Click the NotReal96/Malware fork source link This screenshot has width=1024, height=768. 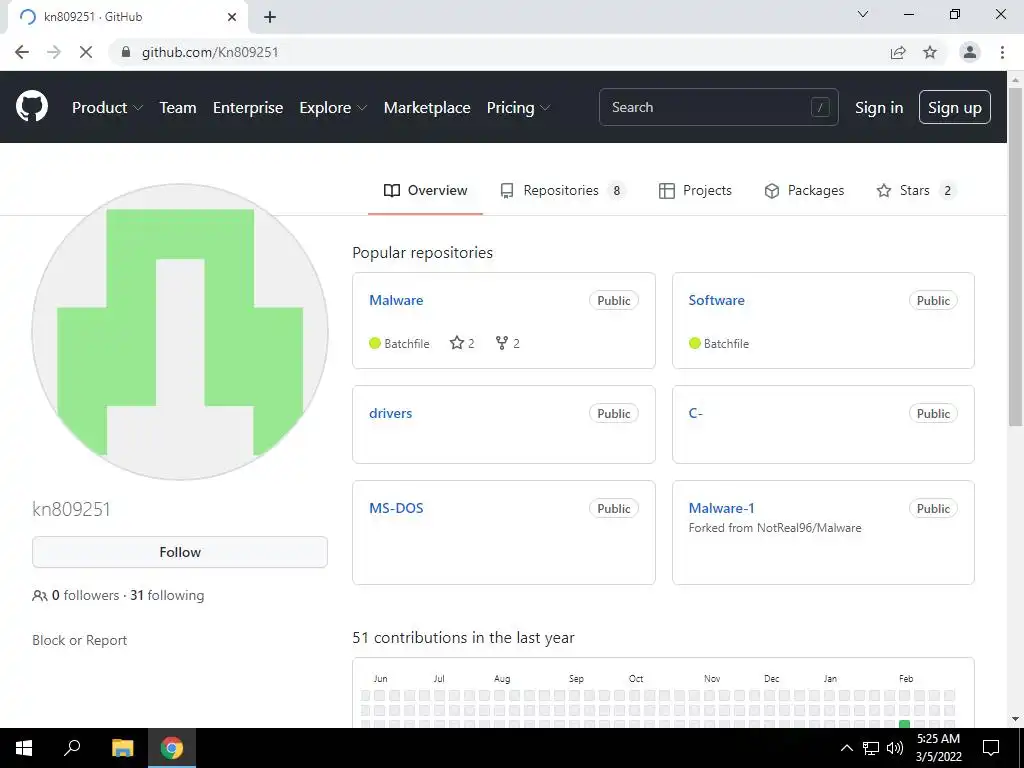(x=809, y=528)
